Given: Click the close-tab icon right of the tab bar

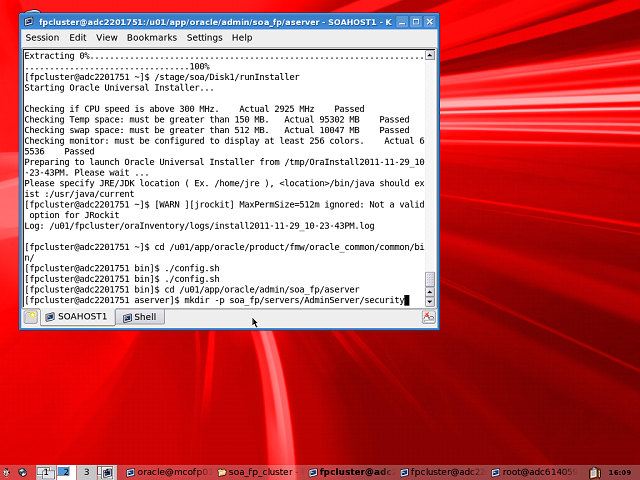Looking at the screenshot, I should [429, 317].
